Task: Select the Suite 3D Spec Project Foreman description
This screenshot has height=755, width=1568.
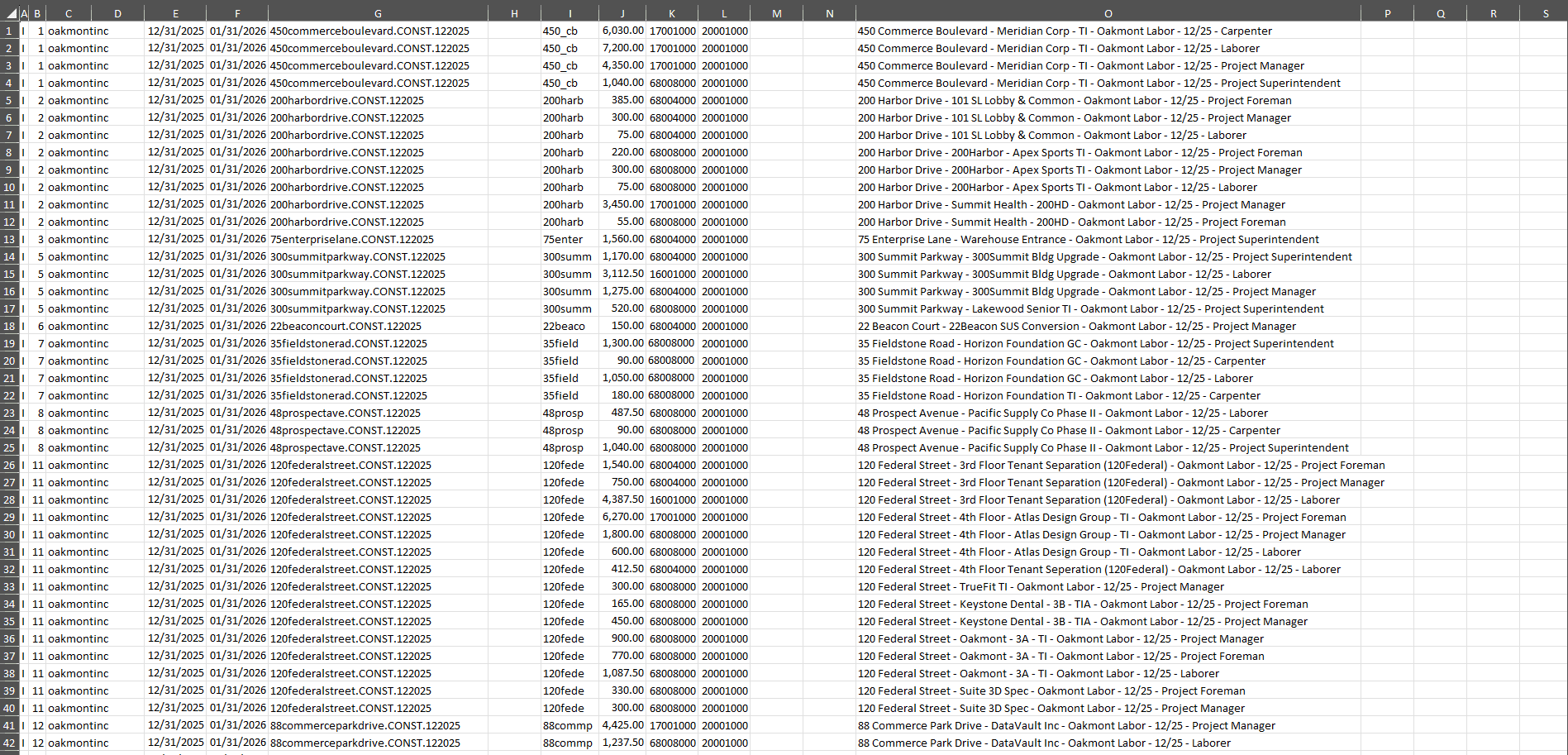Action: click(1108, 690)
